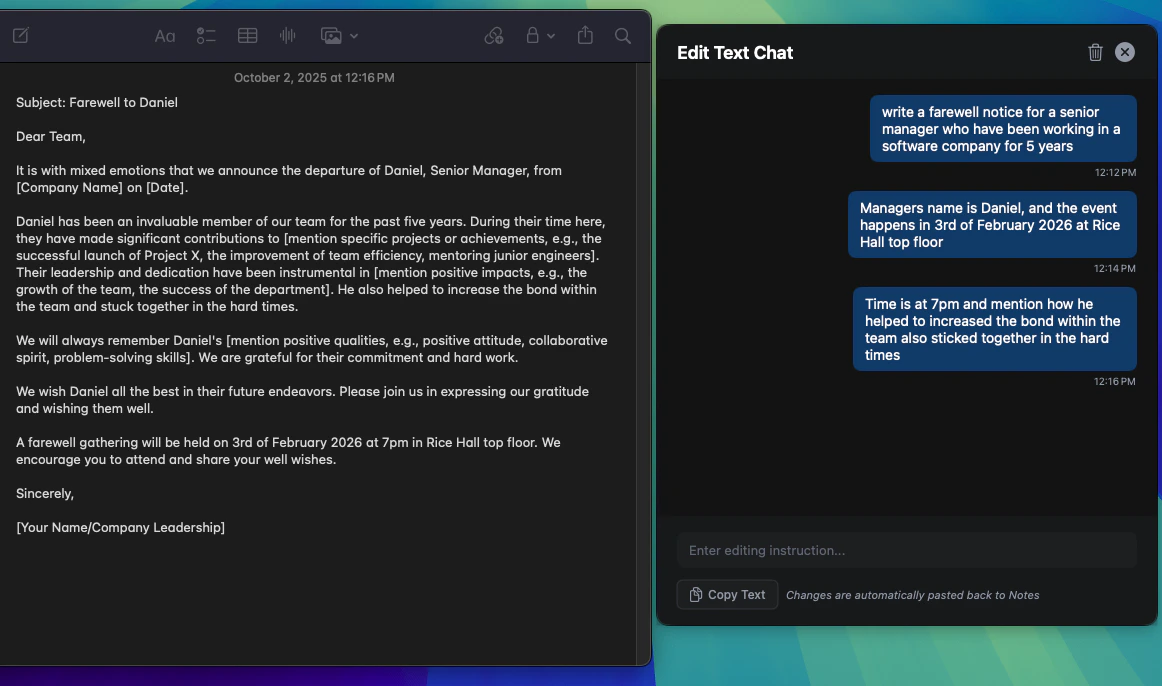The height and width of the screenshot is (686, 1162).
Task: Lock the current note
Action: pos(531,35)
